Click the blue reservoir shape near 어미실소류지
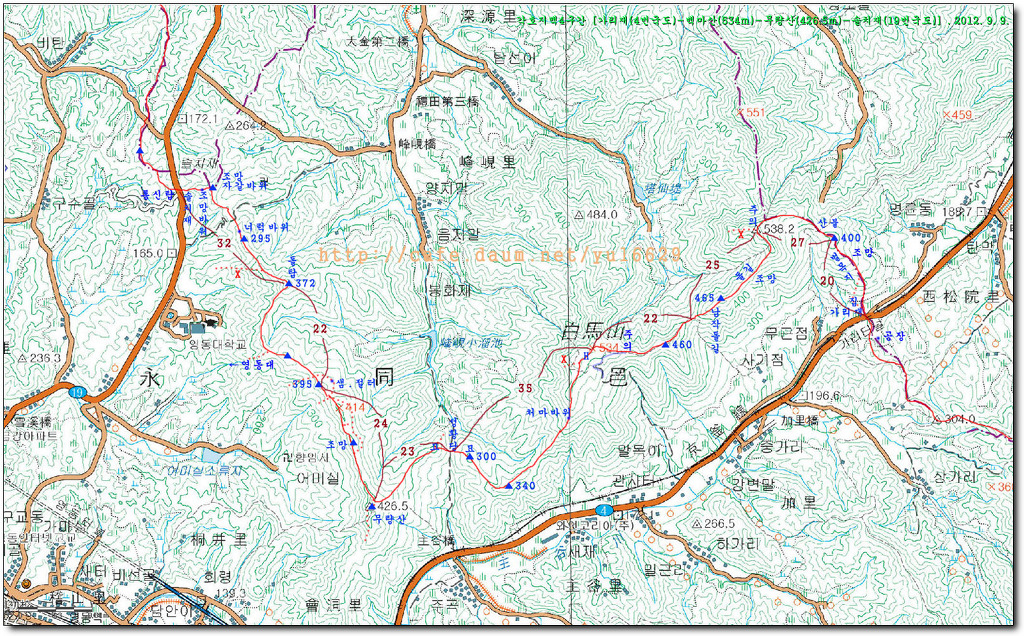The image size is (1024, 636). point(212,456)
